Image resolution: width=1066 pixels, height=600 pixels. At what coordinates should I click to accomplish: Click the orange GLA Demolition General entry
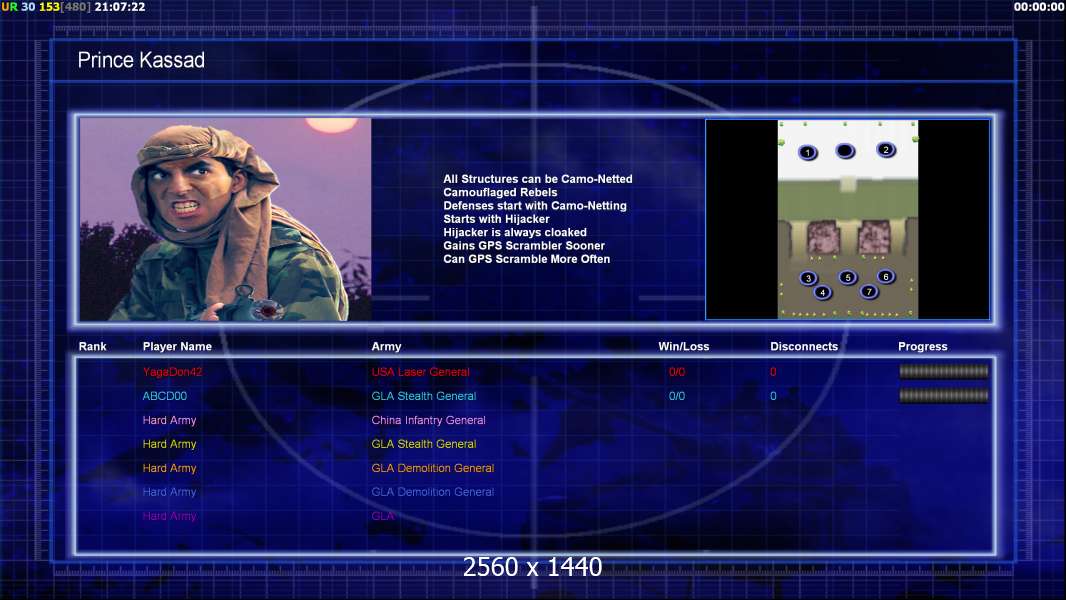tap(432, 468)
